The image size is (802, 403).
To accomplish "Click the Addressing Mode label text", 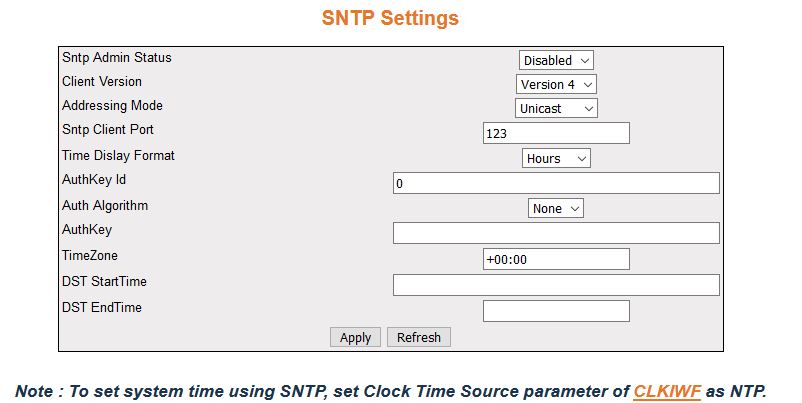I will click(x=112, y=106).
